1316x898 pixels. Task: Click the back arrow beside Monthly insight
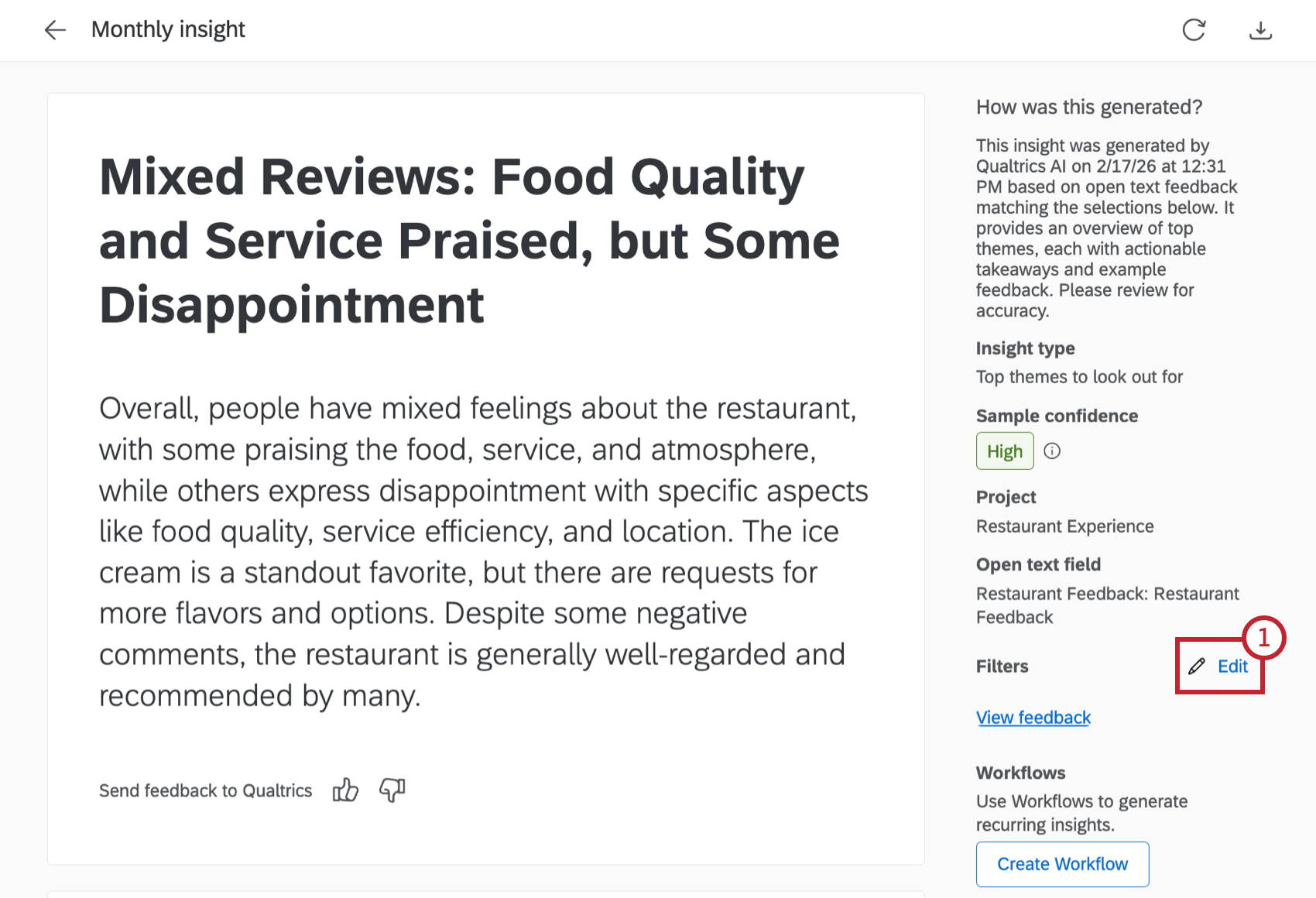[x=55, y=30]
